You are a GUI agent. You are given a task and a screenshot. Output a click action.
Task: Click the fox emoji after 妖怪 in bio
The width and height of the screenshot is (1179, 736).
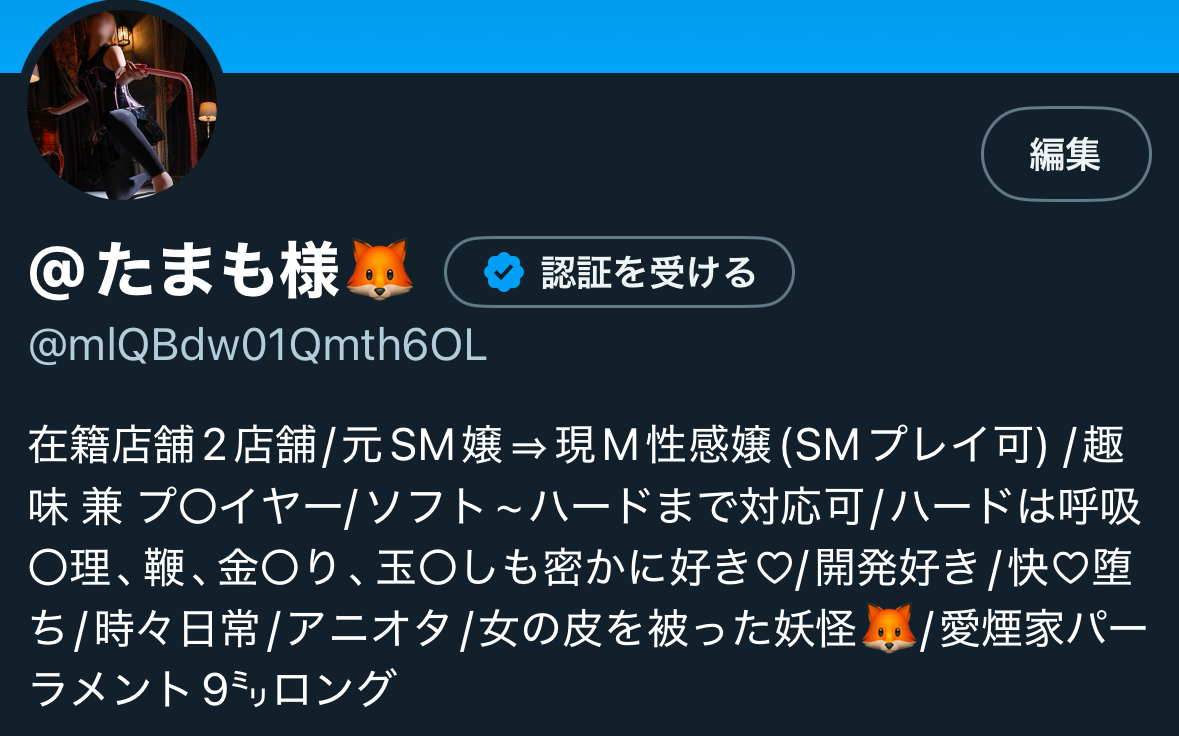pos(888,628)
